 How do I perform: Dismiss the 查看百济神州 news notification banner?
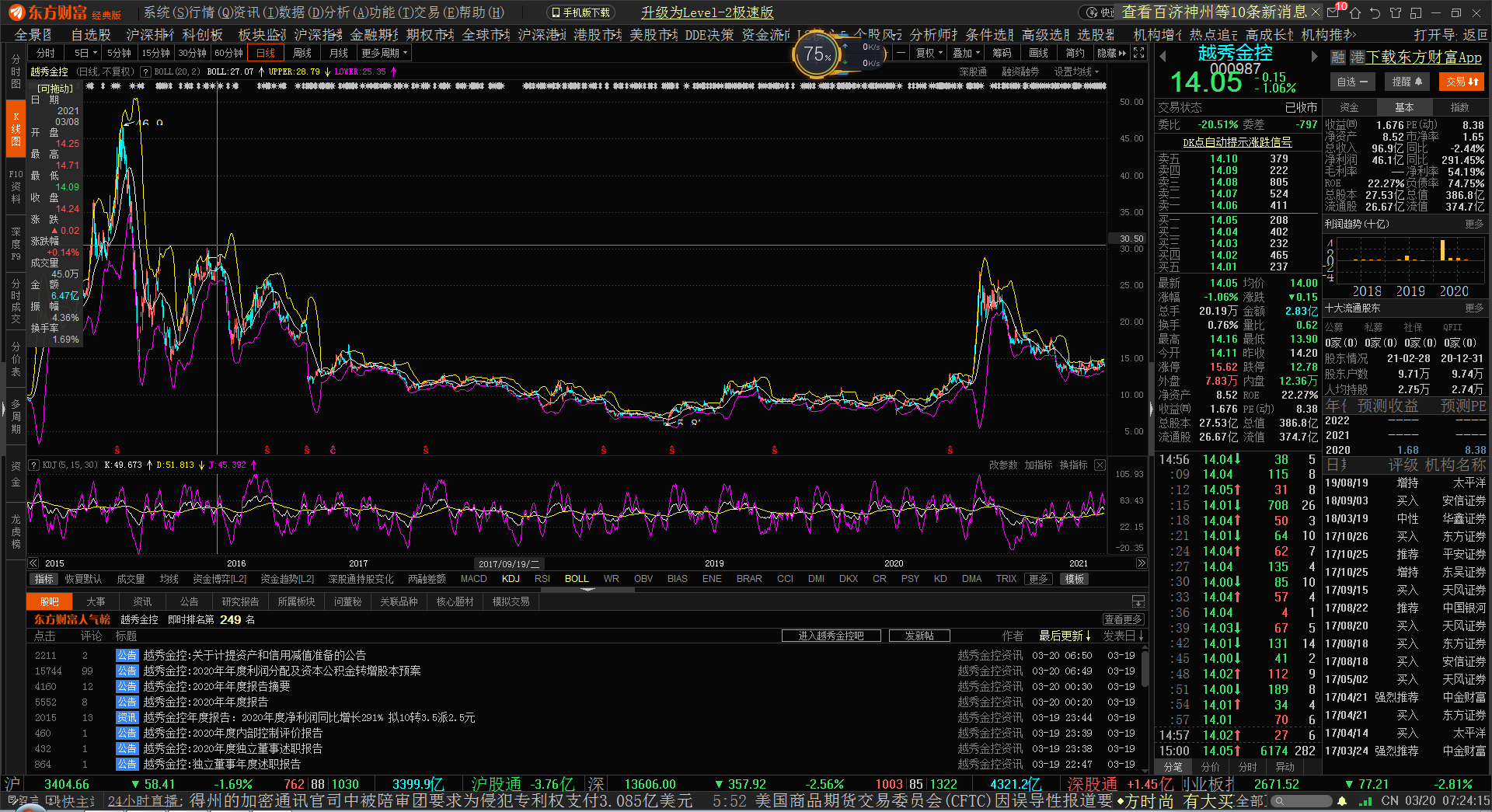coord(1315,12)
